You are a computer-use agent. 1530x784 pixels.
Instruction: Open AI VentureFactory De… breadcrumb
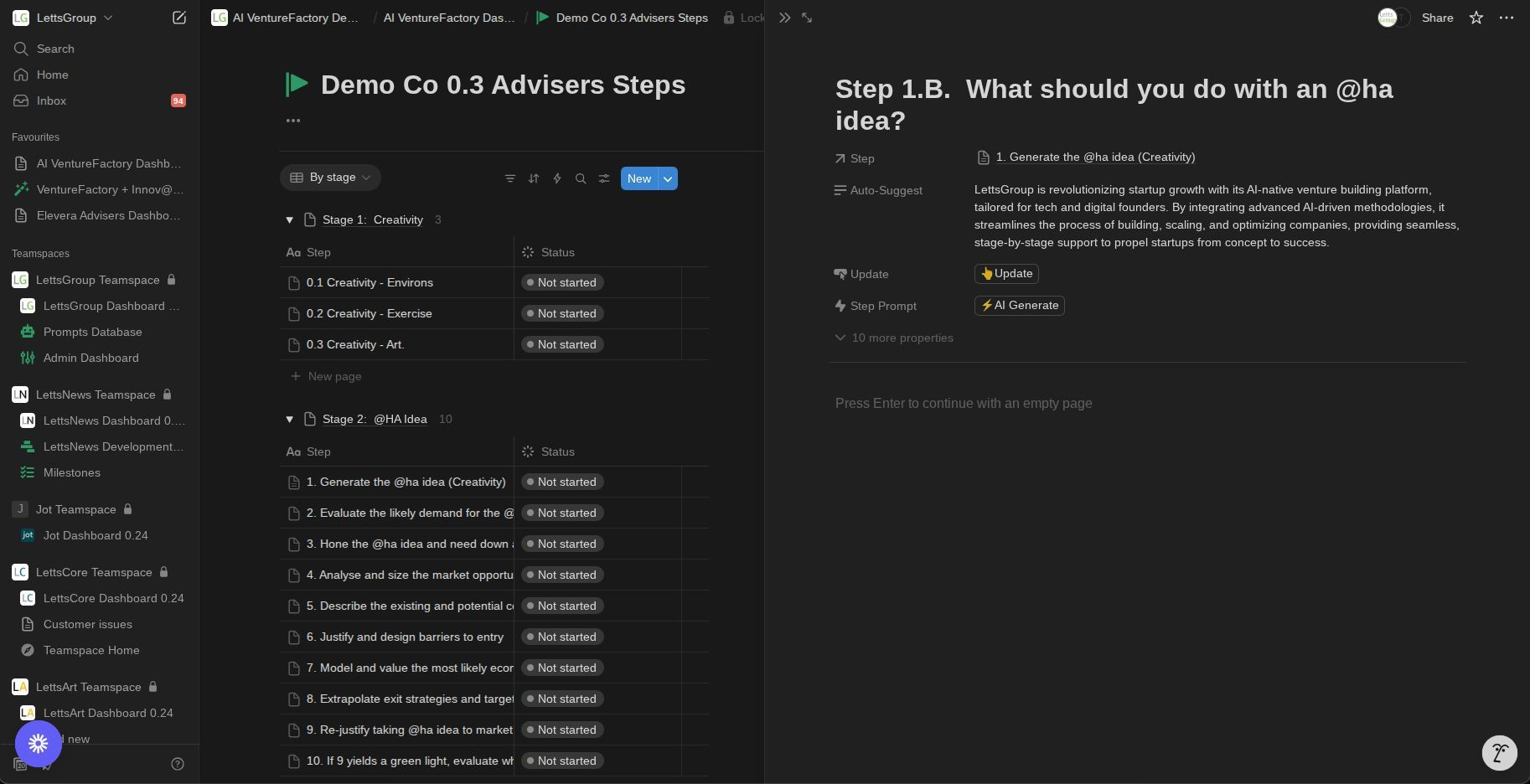(x=286, y=18)
